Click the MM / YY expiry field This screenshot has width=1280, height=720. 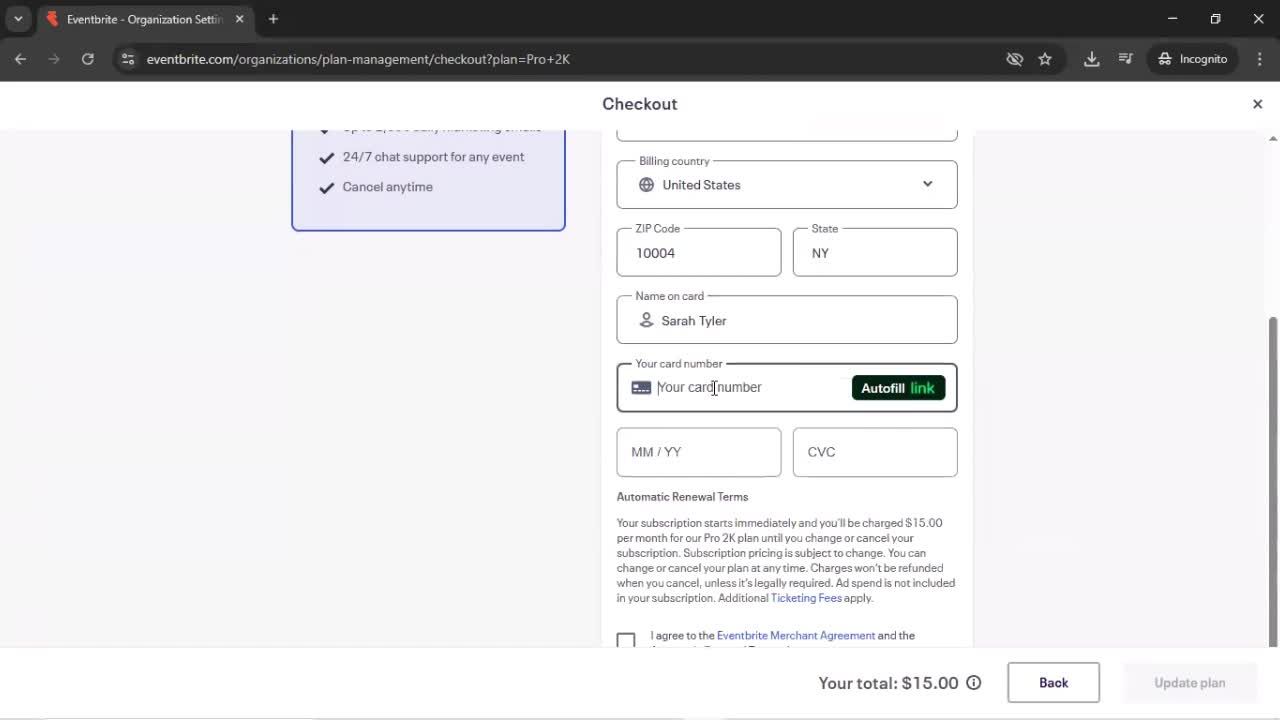699,452
